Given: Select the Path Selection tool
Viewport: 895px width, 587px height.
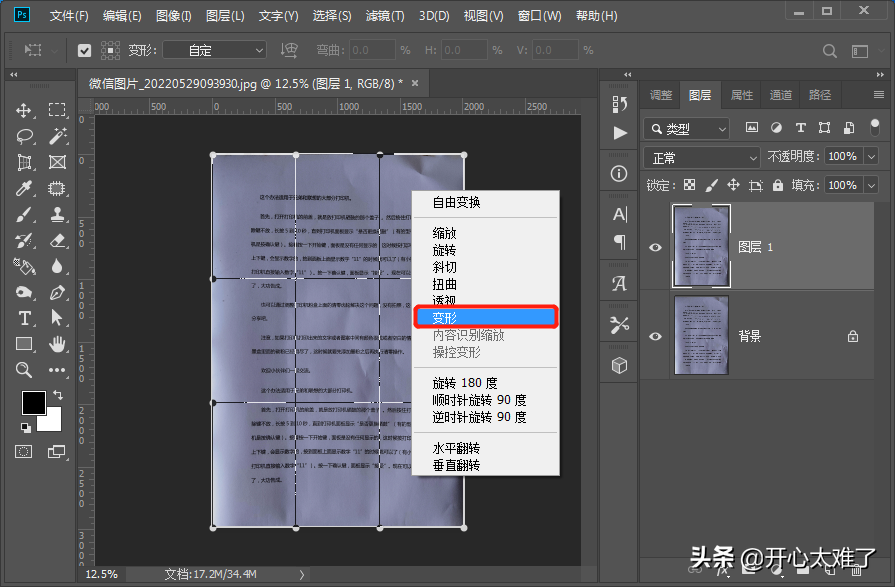Looking at the screenshot, I should pos(57,317).
